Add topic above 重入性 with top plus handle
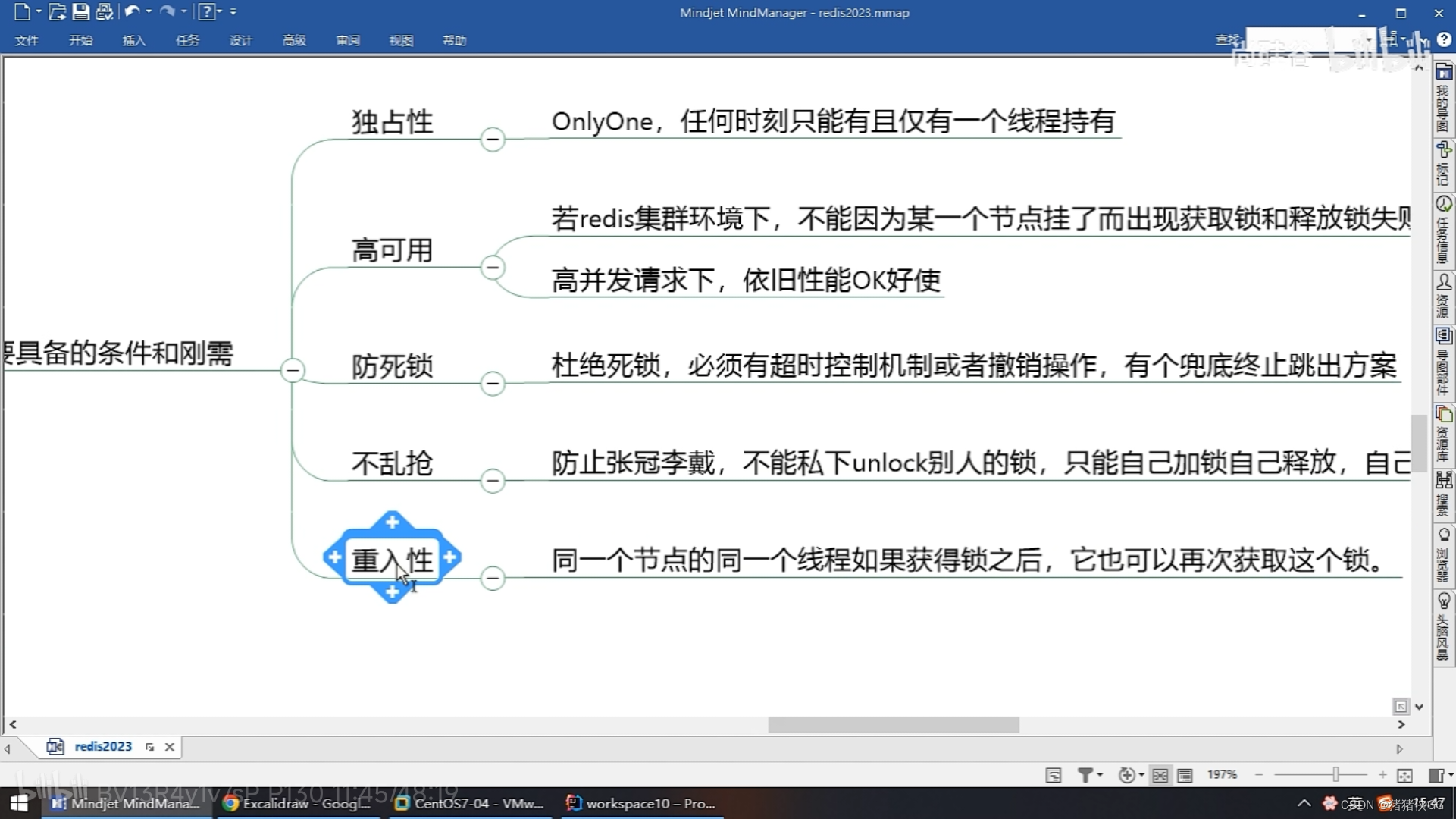This screenshot has width=1456, height=819. click(x=392, y=522)
